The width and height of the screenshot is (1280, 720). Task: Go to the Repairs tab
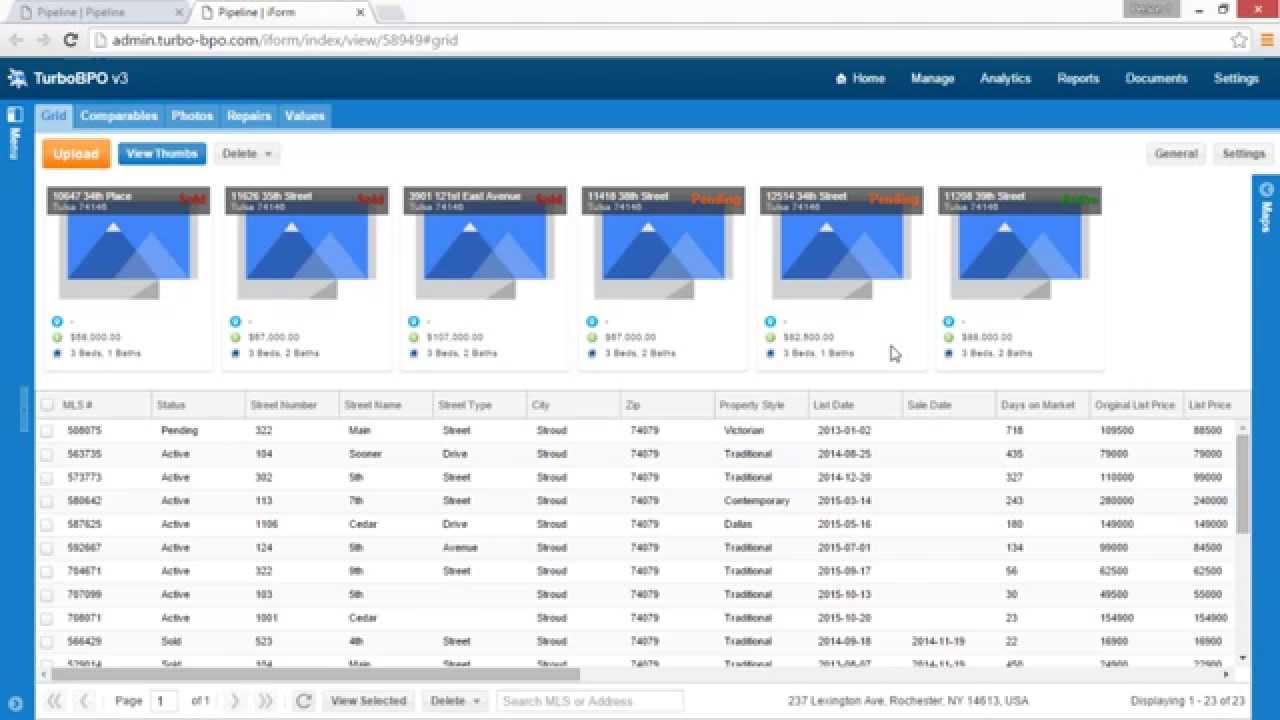249,116
